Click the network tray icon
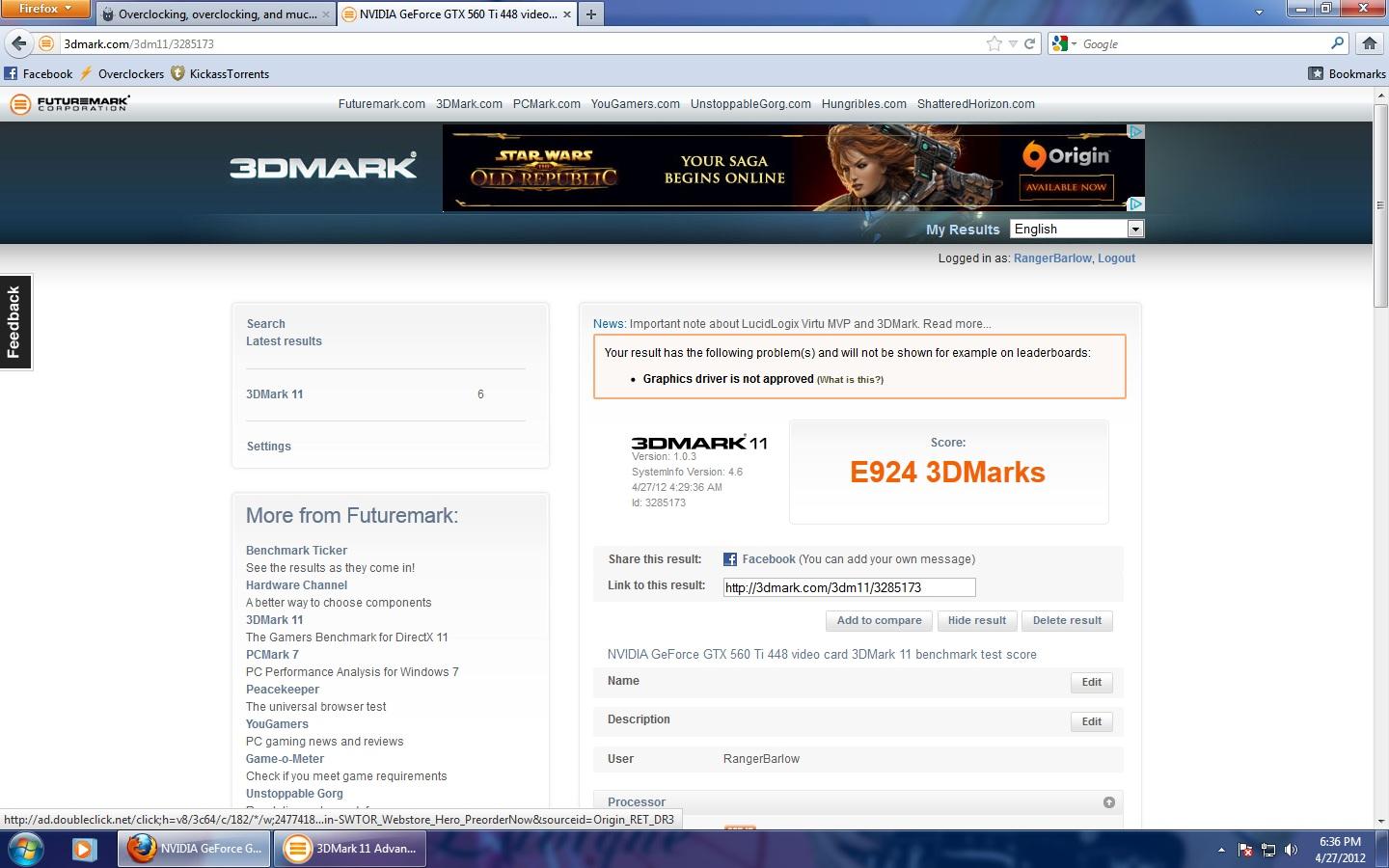 [x=1268, y=850]
